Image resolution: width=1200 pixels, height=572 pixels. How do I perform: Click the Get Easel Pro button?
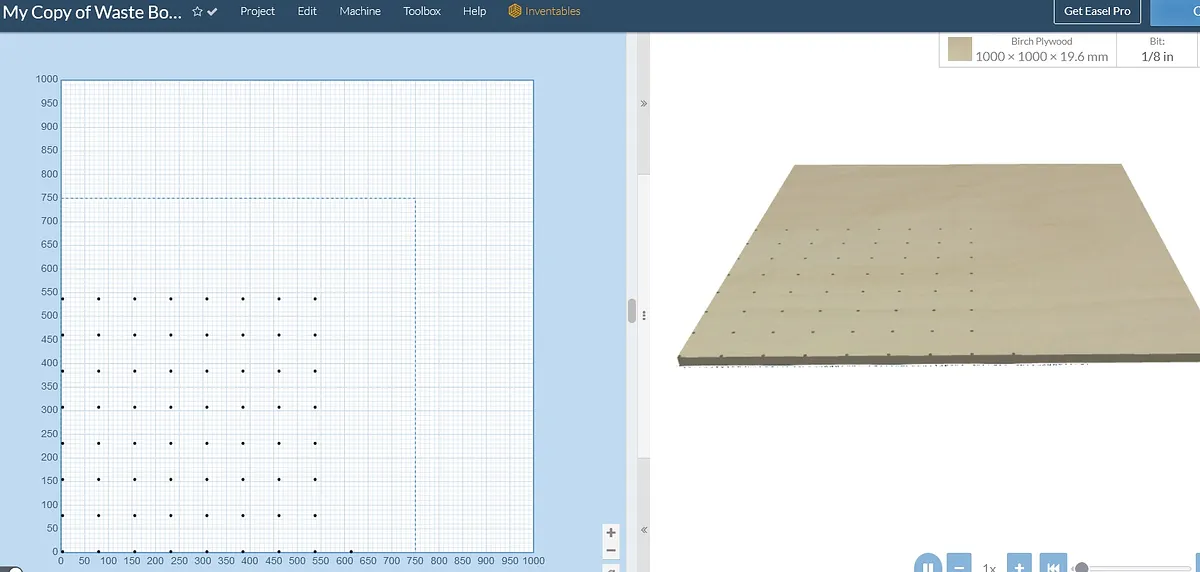(x=1097, y=11)
